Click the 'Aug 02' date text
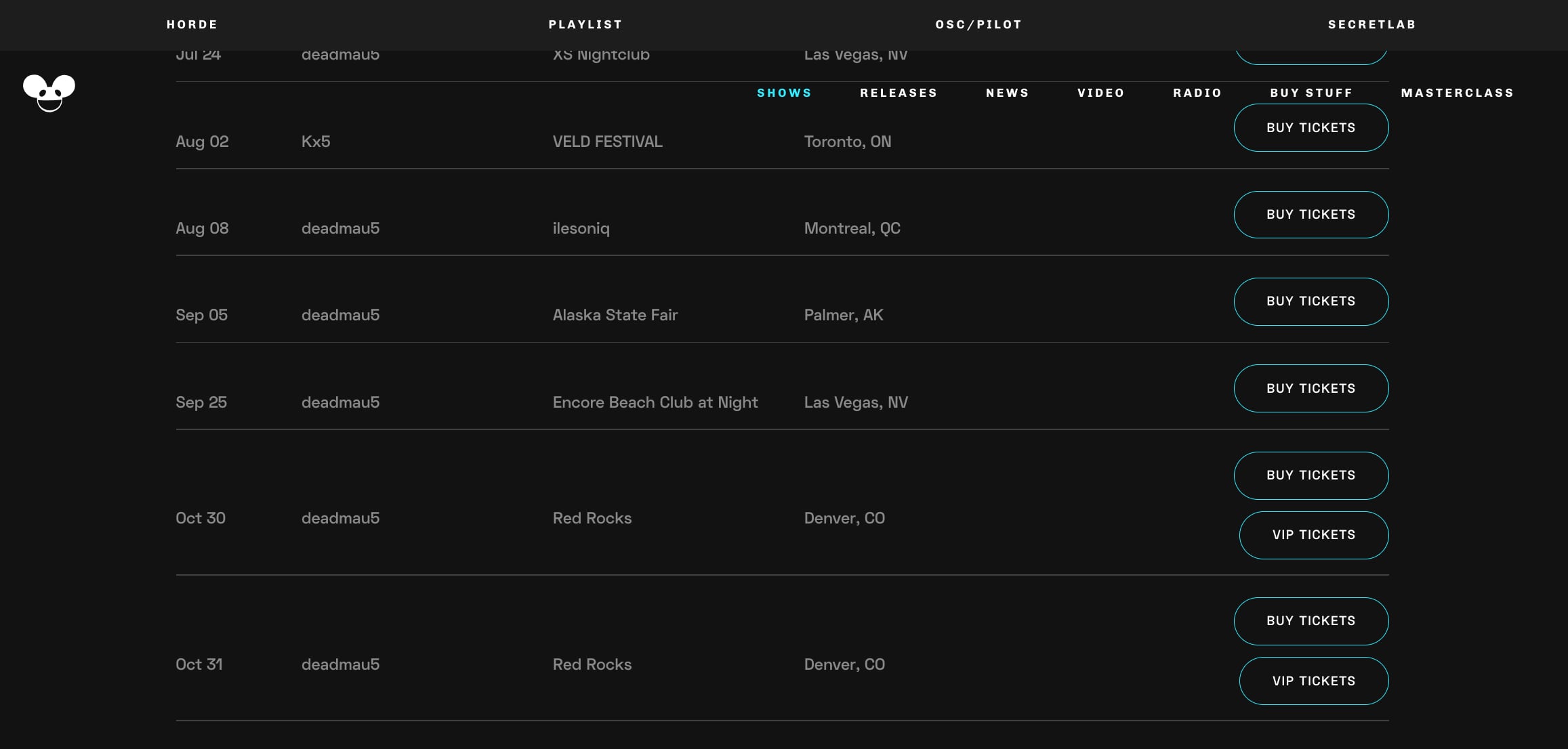1568x749 pixels. 202,142
